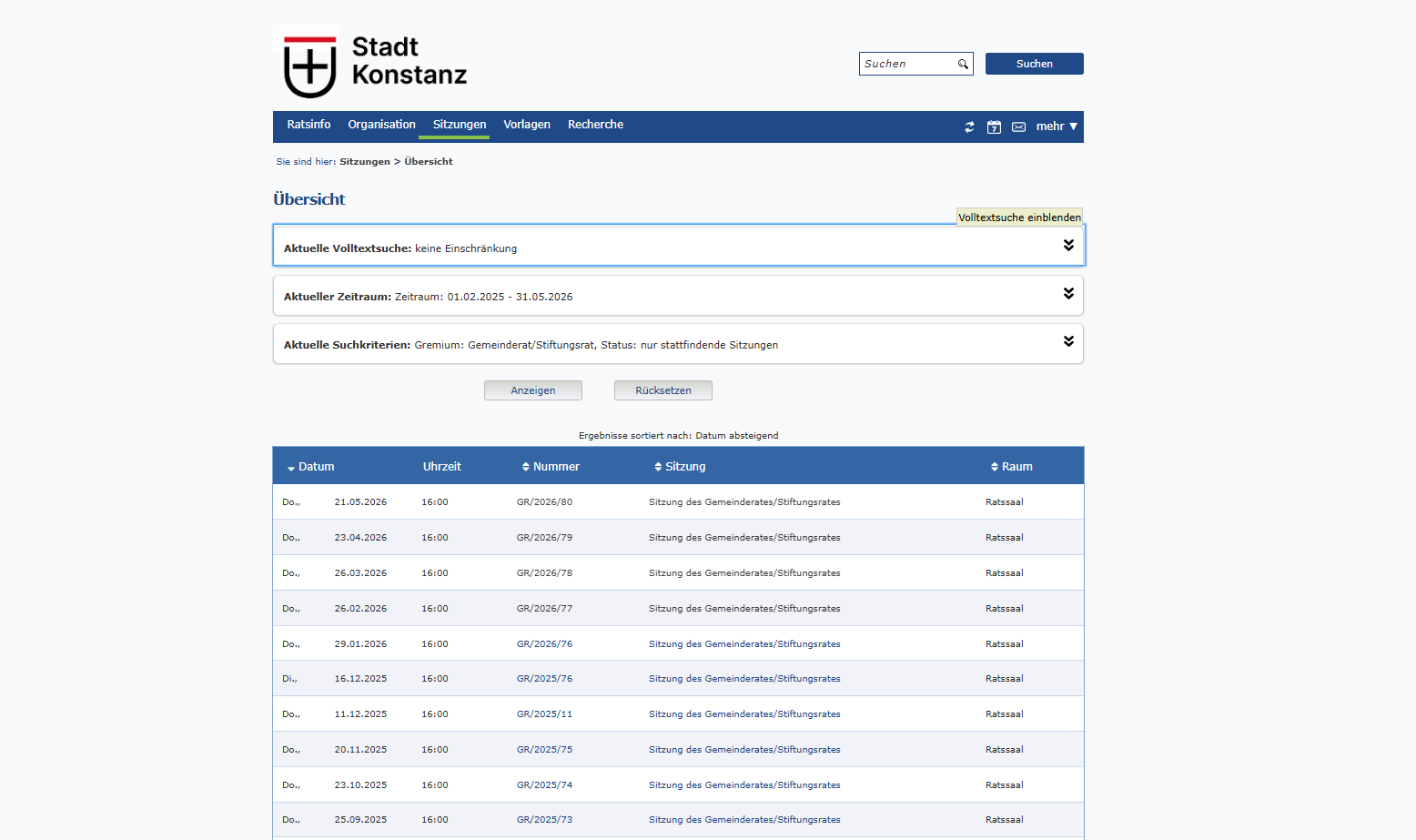Click the envelope mail icon
The image size is (1416, 840).
pyautogui.click(x=1018, y=127)
